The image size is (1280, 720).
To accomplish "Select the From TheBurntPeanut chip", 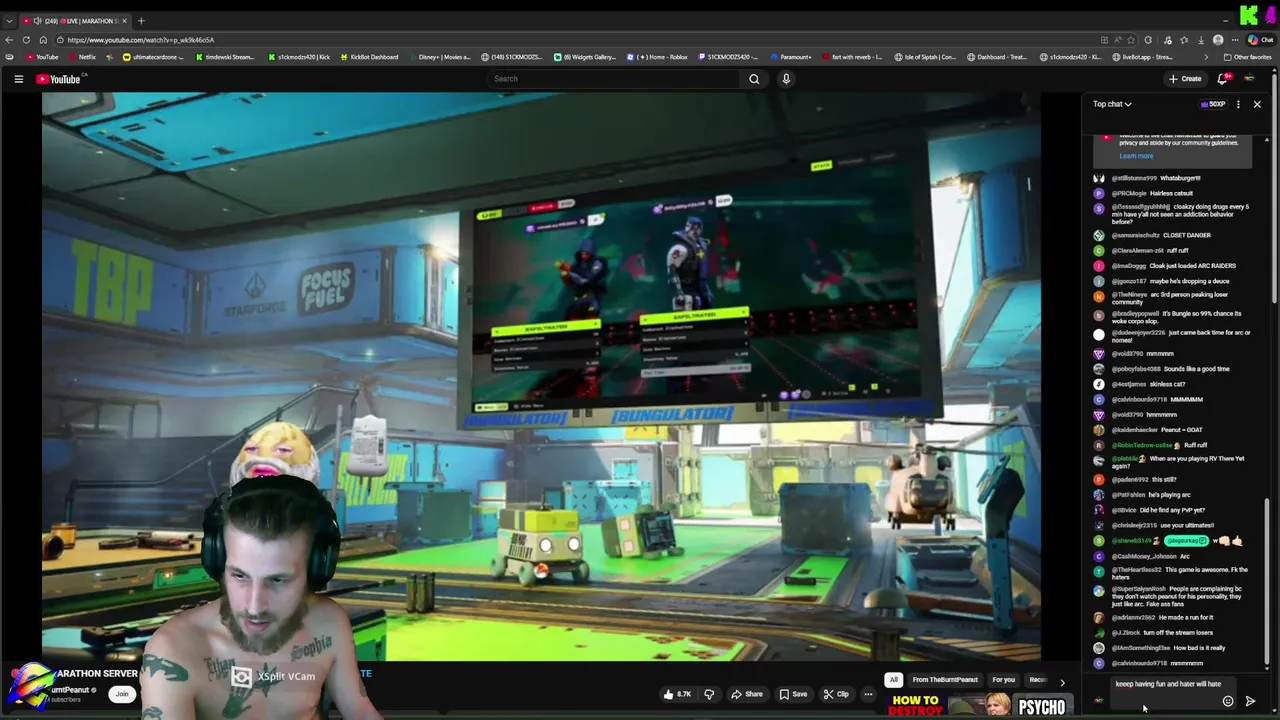I will 945,680.
